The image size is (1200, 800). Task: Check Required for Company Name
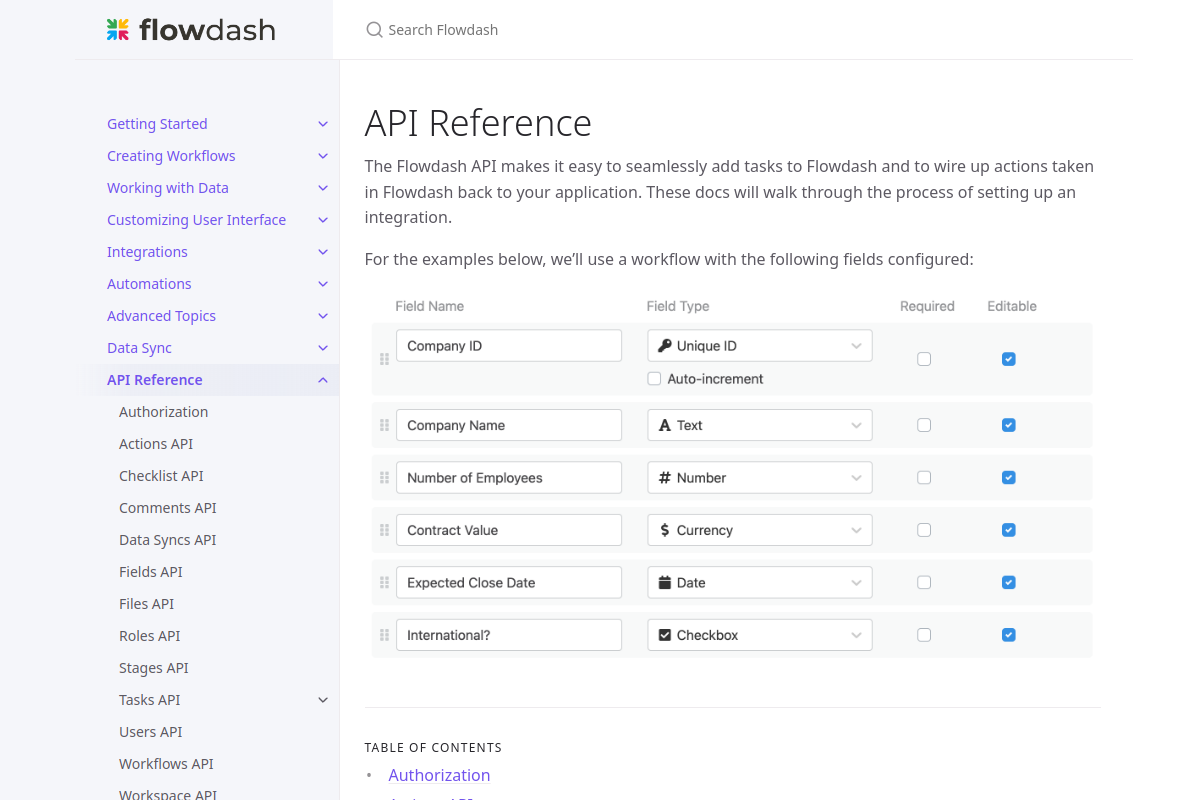tap(924, 425)
